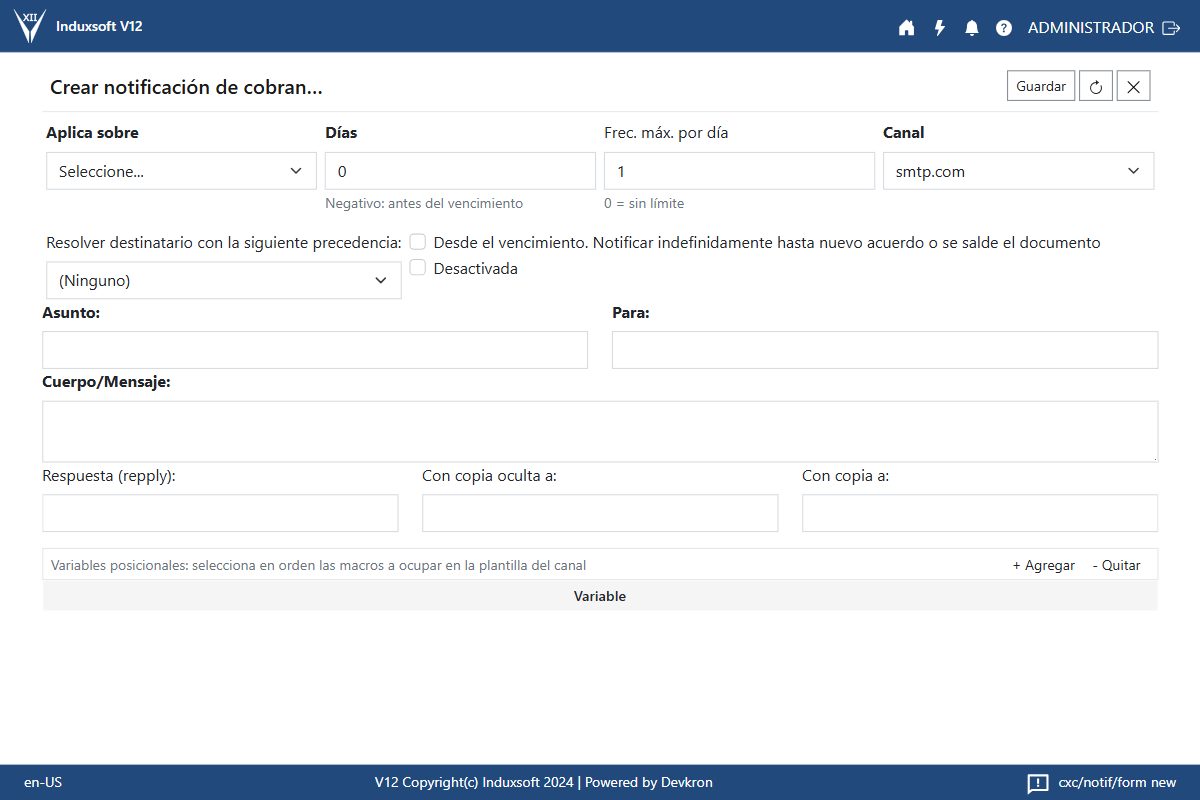Screen dimensions: 1200x800
Task: Click en-US language in footer
Action: click(43, 782)
